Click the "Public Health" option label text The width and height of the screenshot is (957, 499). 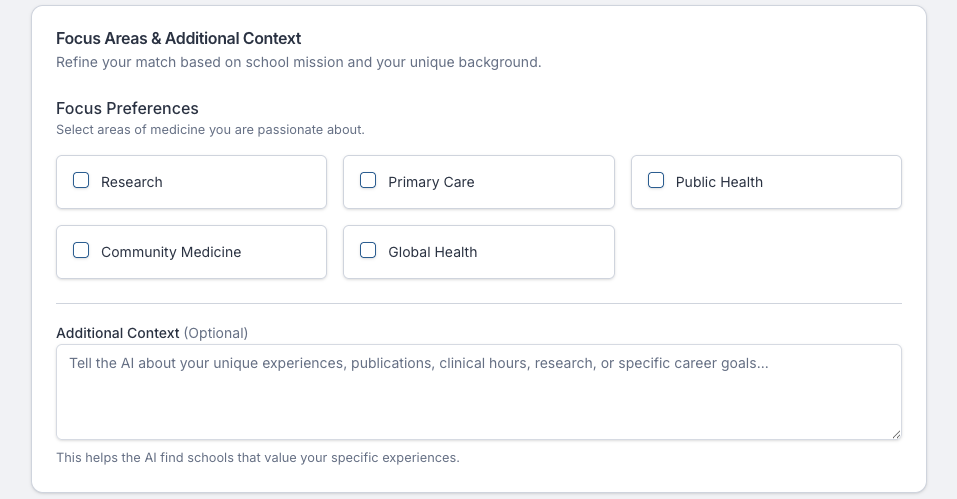point(719,182)
